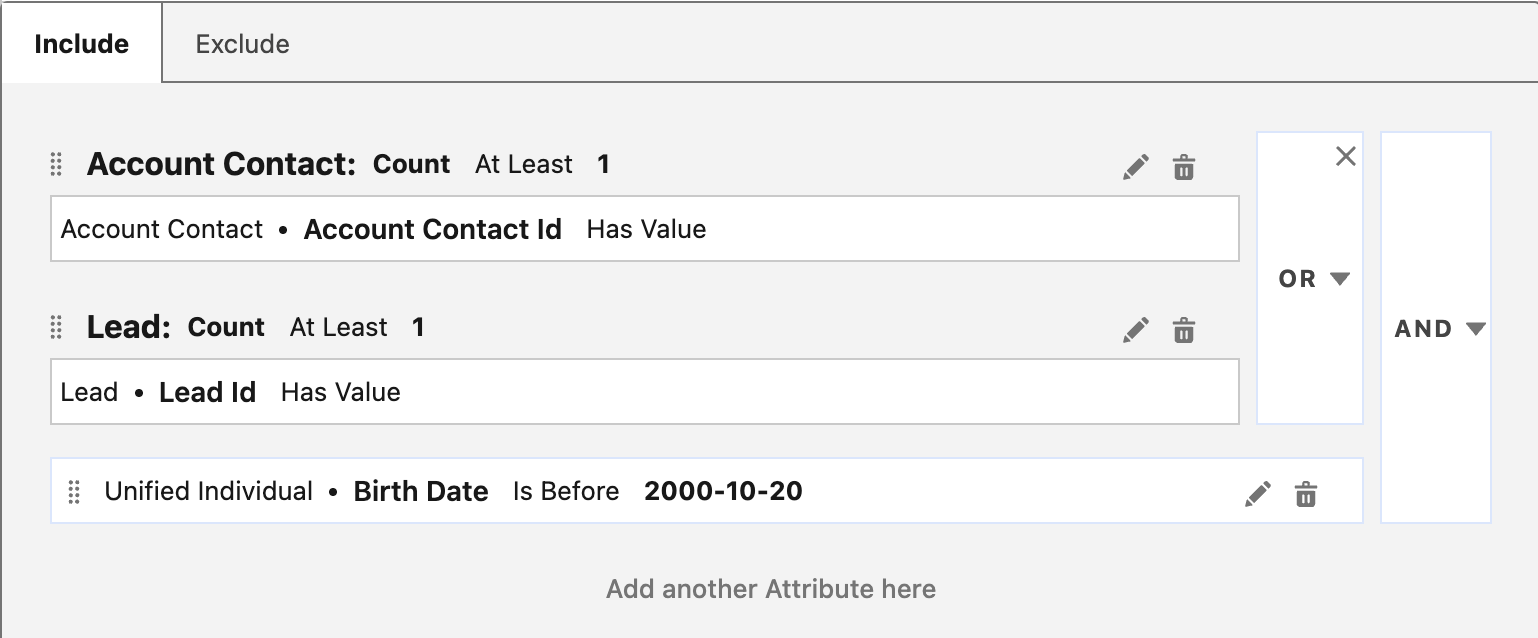Click the 2000-10-20 date value

723,491
